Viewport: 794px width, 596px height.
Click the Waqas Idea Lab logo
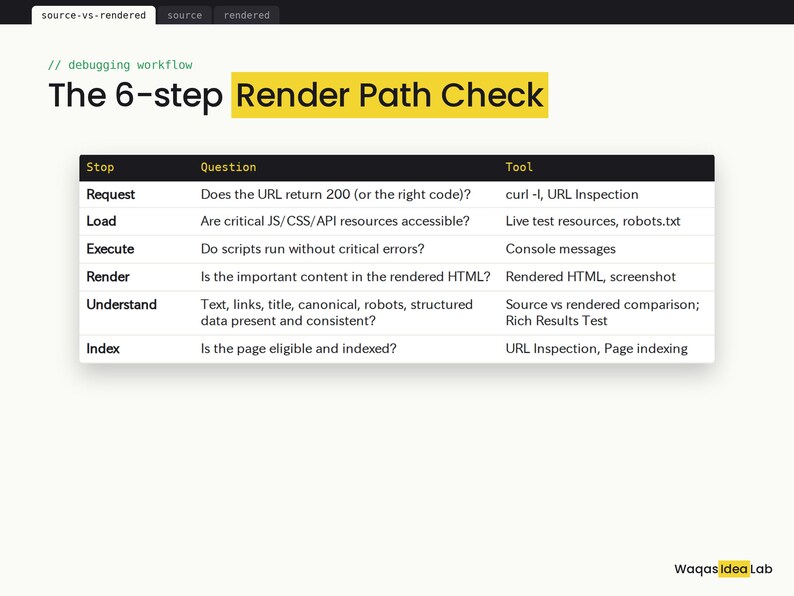(x=723, y=569)
